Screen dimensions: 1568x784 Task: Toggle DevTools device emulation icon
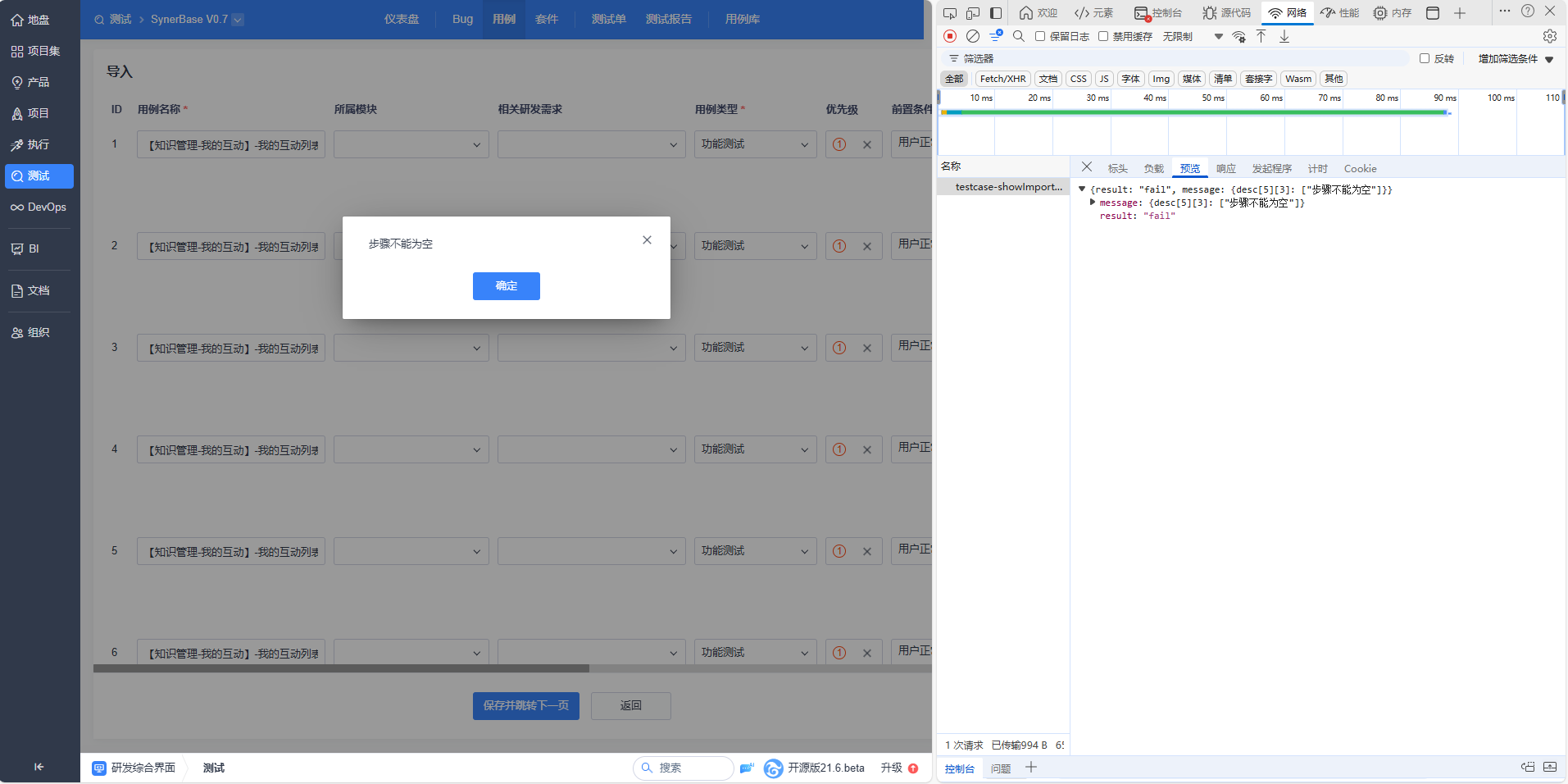(973, 13)
